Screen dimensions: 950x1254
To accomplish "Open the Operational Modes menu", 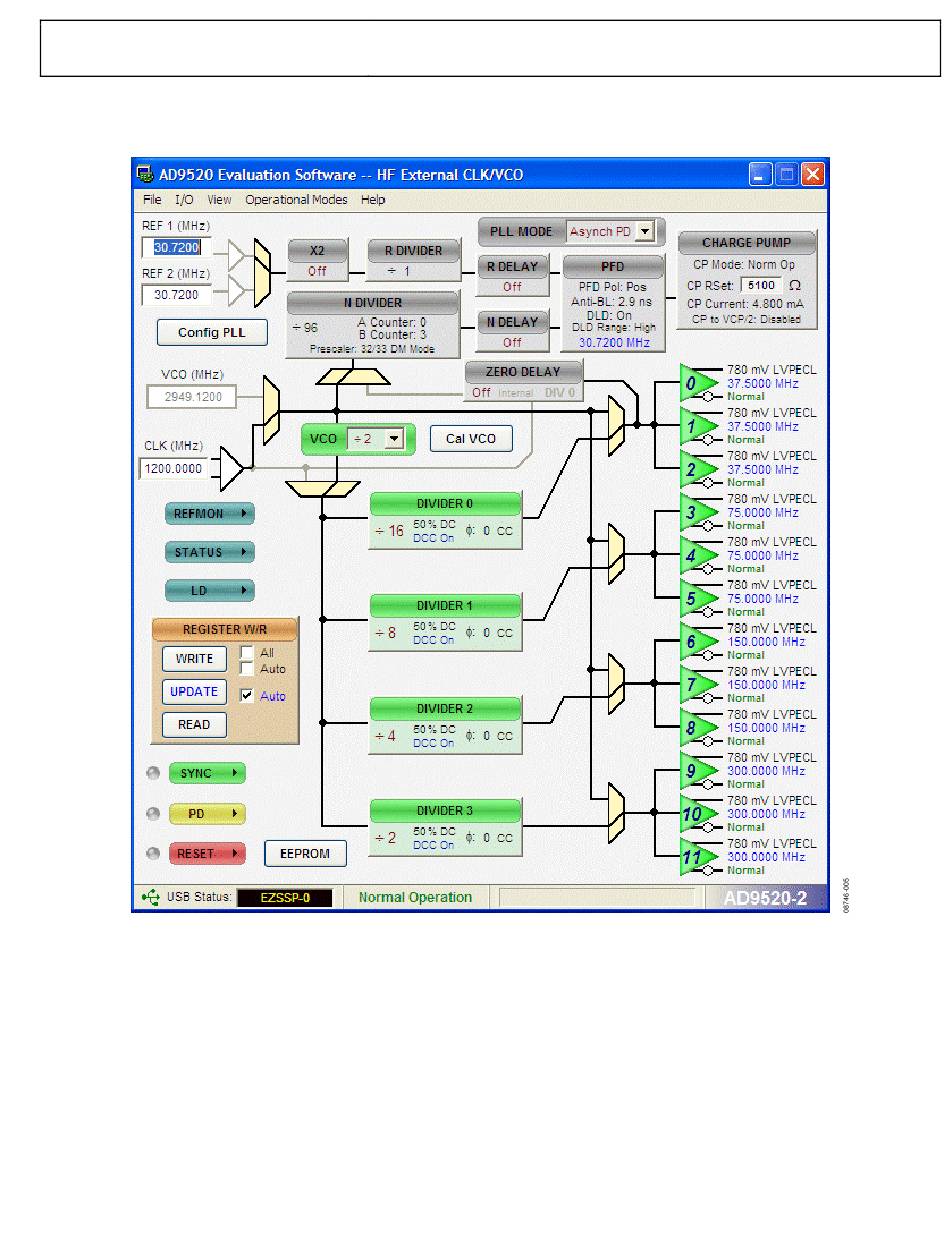I will pyautogui.click(x=297, y=200).
